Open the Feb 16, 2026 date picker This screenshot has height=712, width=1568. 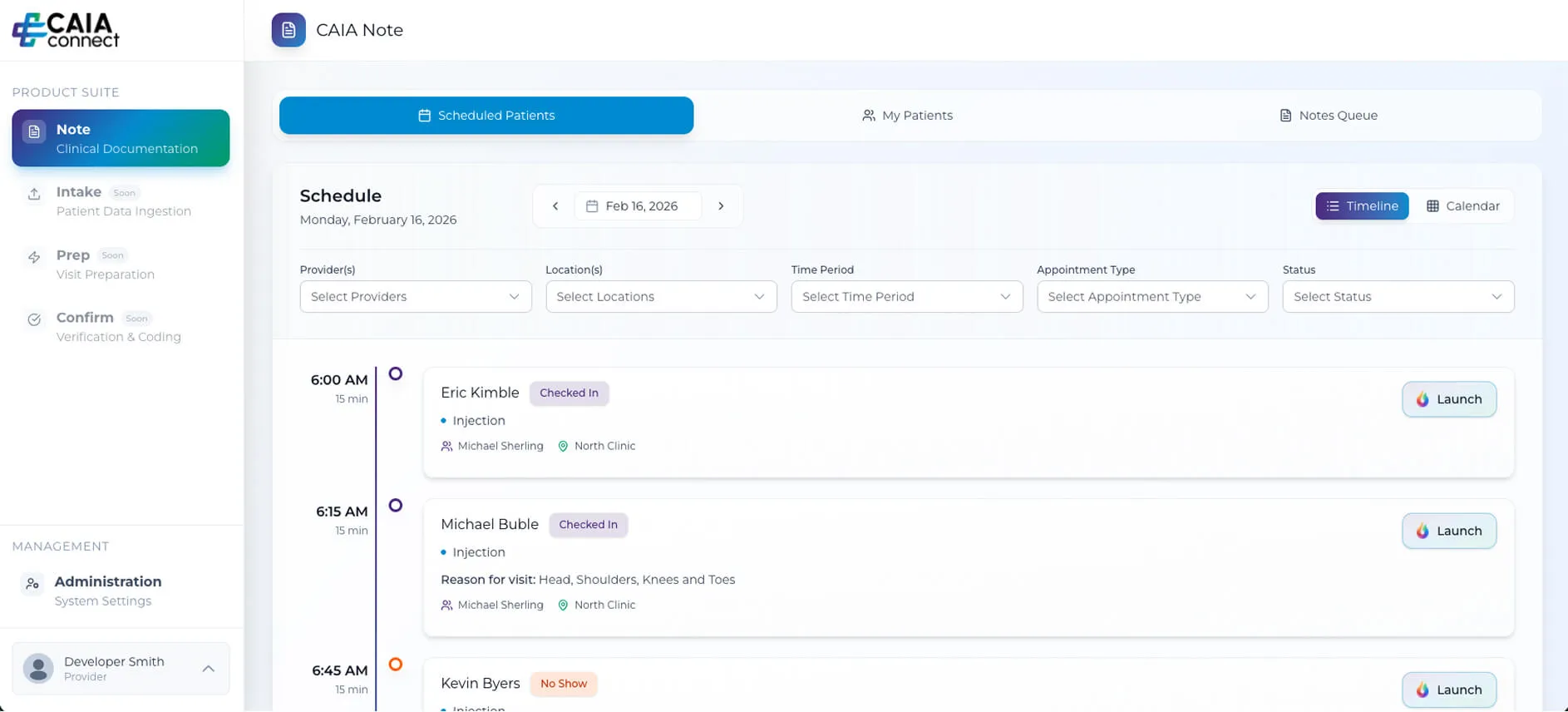point(638,206)
